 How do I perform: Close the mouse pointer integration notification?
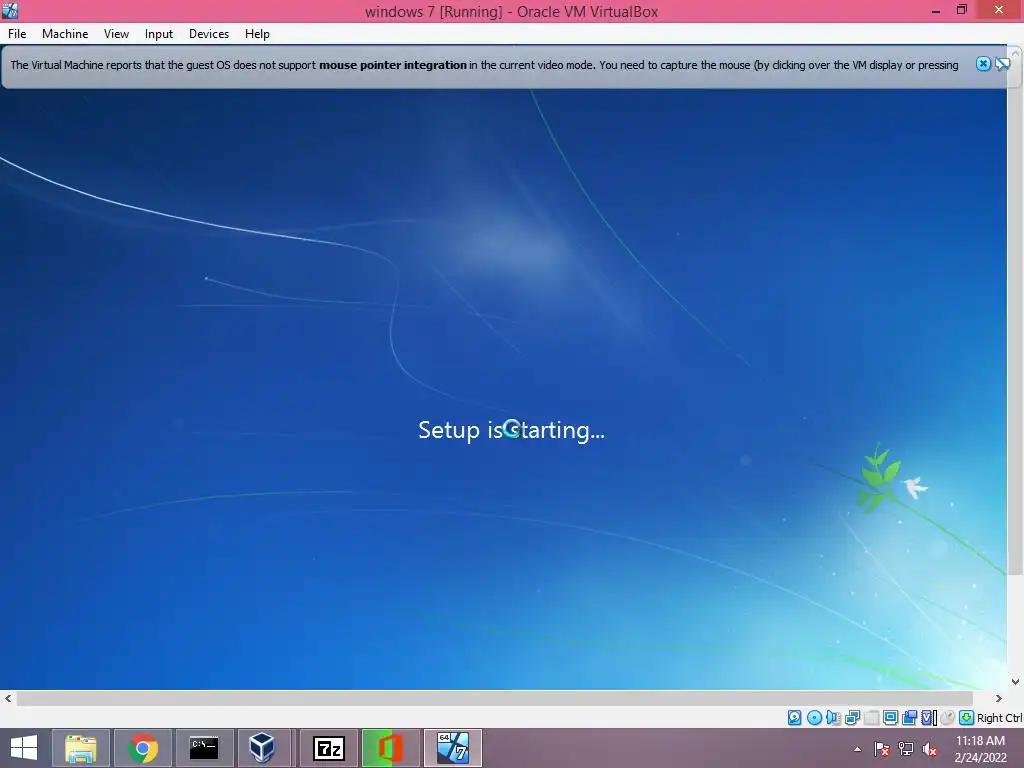coord(983,64)
